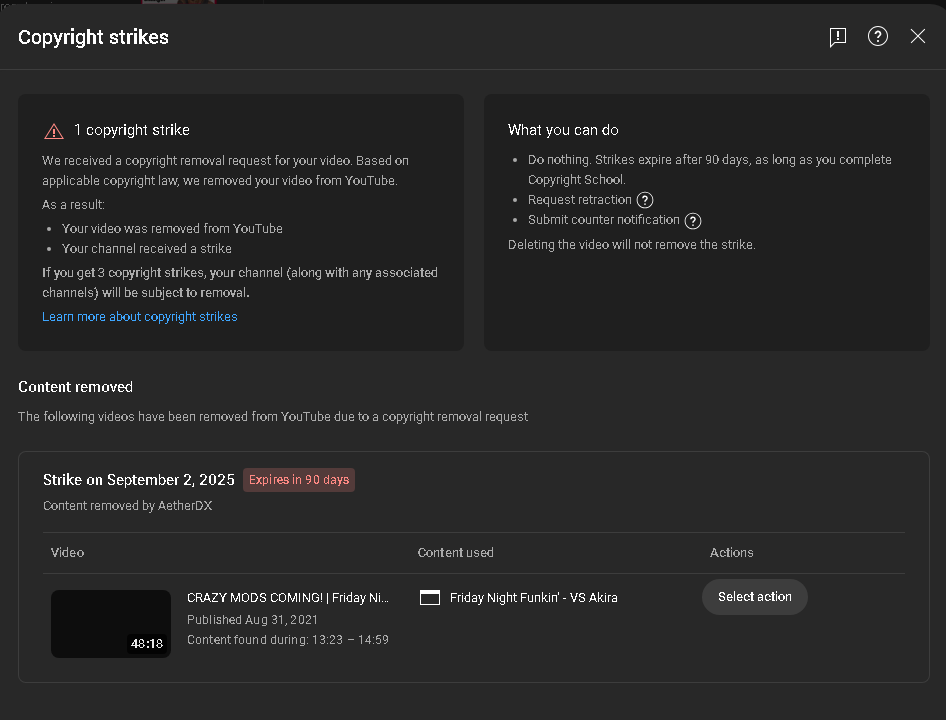Click the Actions column header
Viewport: 946px width, 720px height.
point(731,552)
